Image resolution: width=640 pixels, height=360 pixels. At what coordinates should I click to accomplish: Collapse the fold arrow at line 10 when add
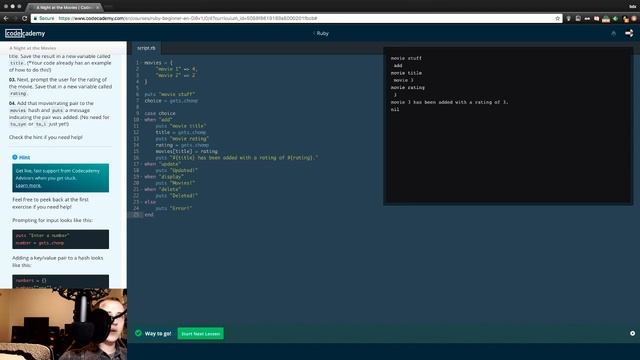(x=141, y=120)
